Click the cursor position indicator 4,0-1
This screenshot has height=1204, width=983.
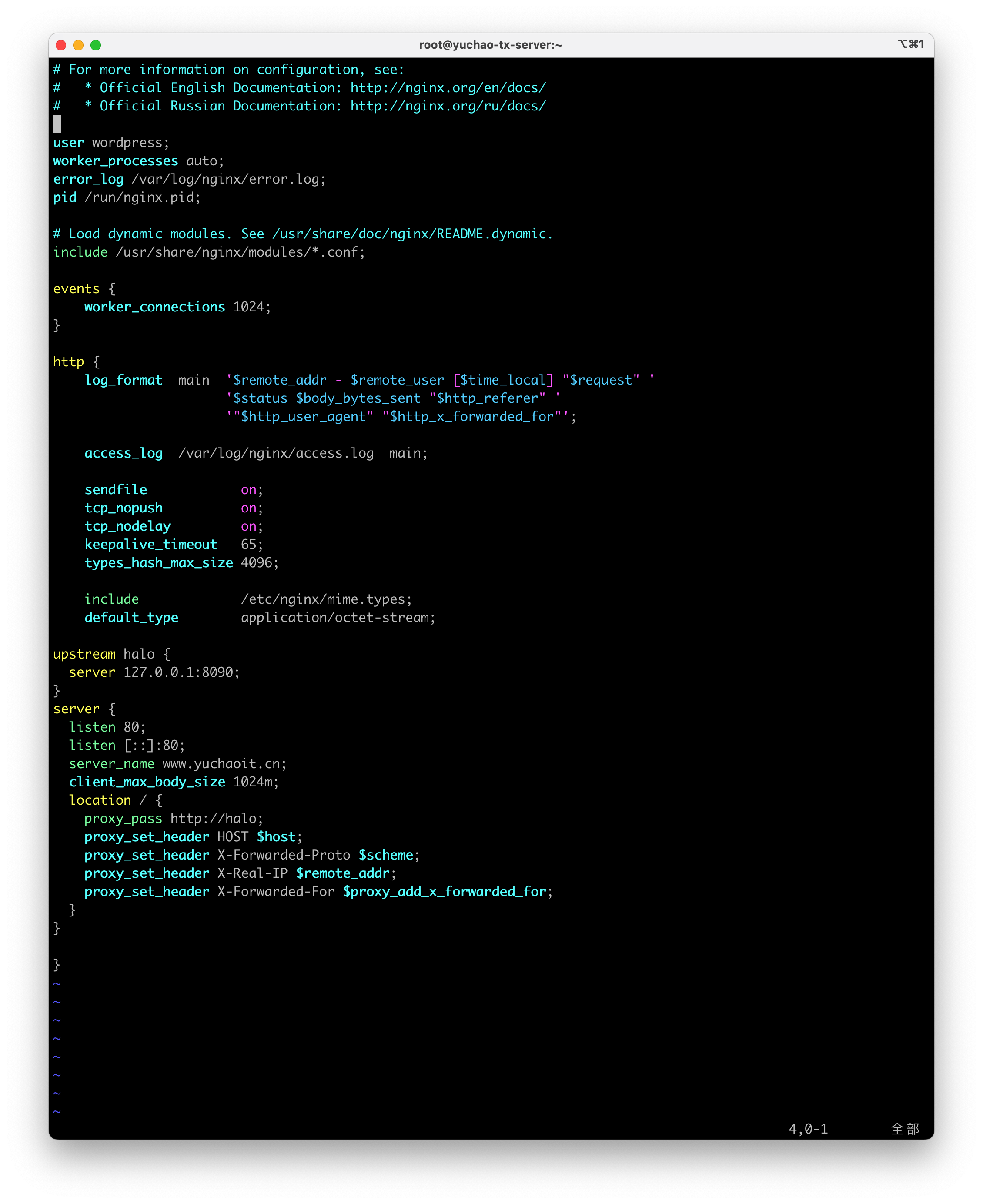(x=808, y=1129)
